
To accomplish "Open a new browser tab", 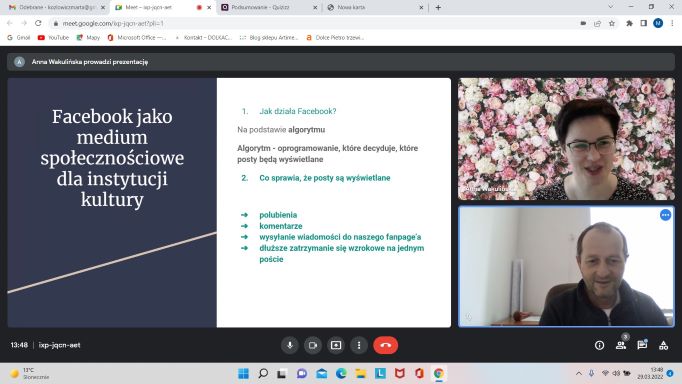I will pos(438,7).
